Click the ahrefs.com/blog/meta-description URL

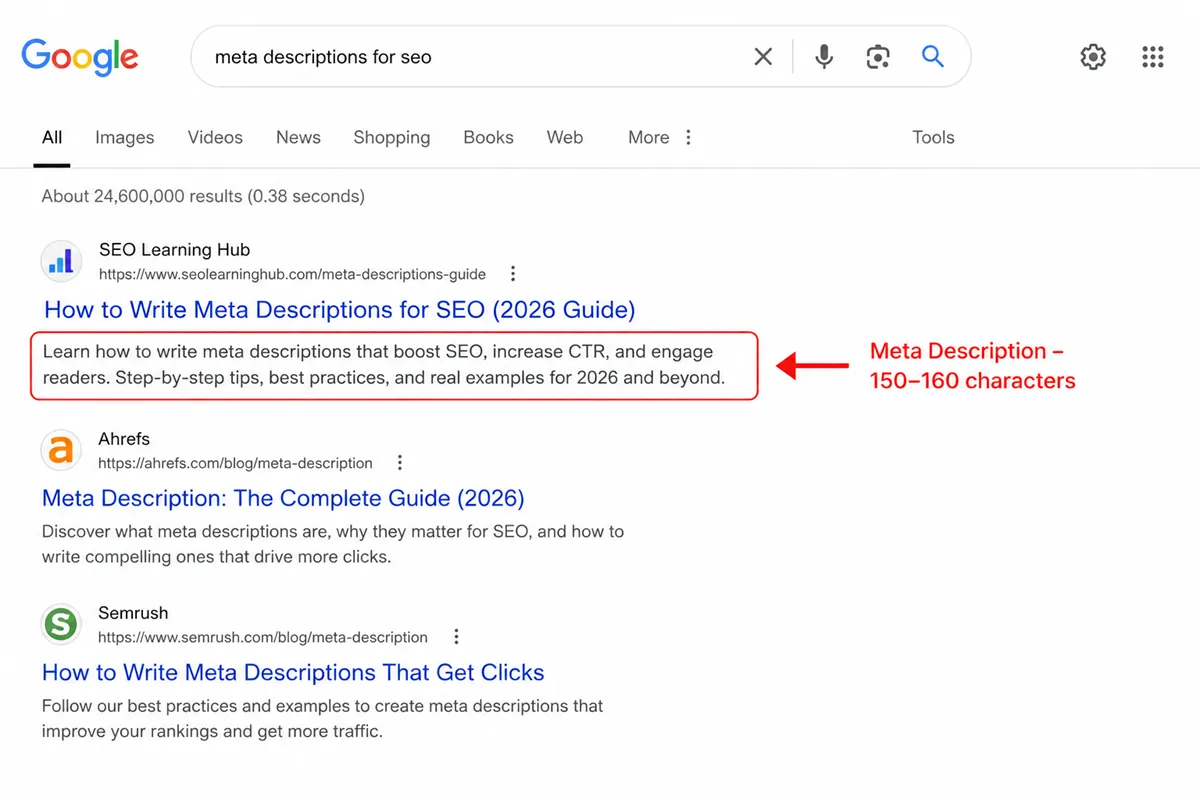(x=235, y=463)
